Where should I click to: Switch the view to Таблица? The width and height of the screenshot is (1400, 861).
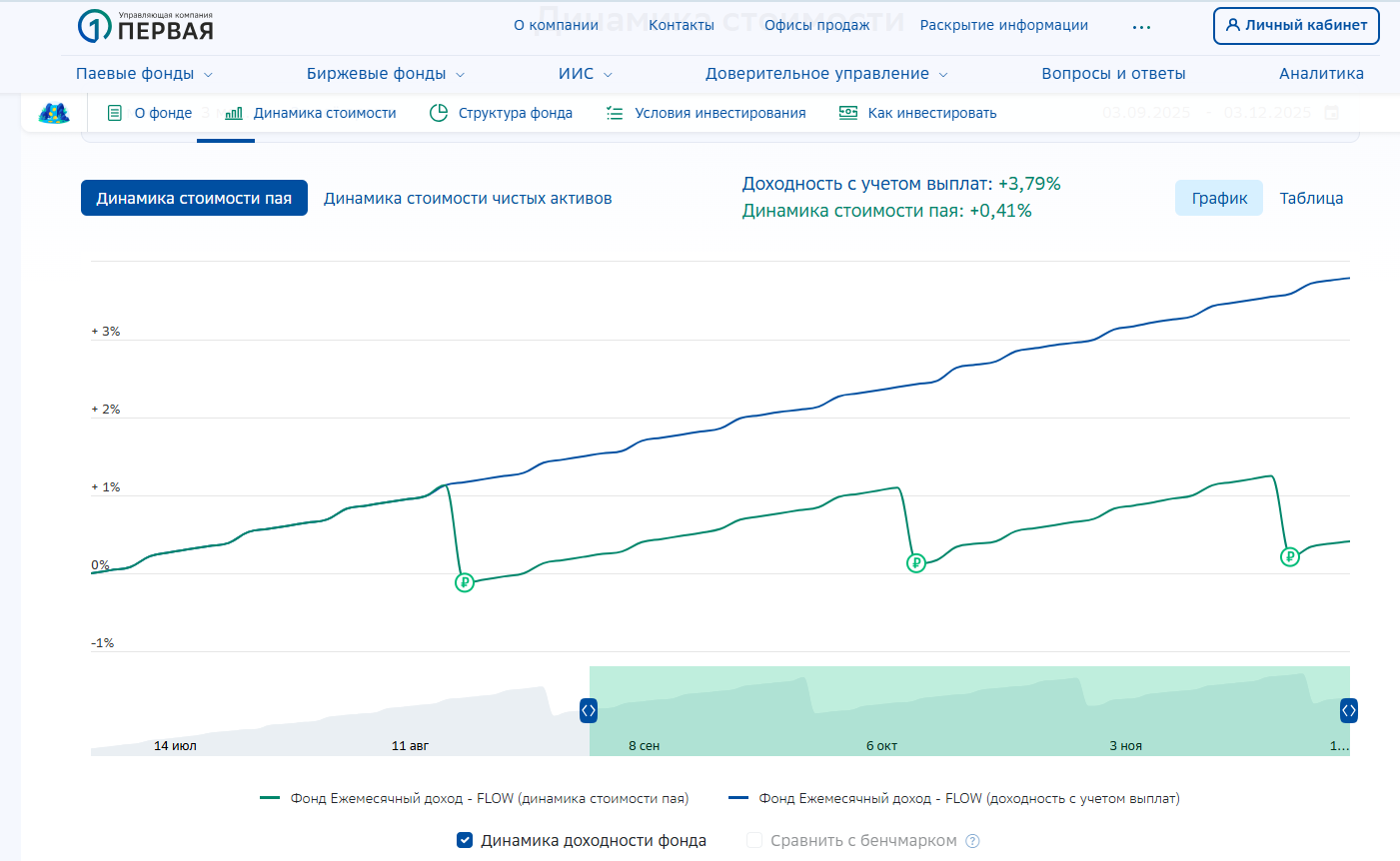click(1311, 198)
